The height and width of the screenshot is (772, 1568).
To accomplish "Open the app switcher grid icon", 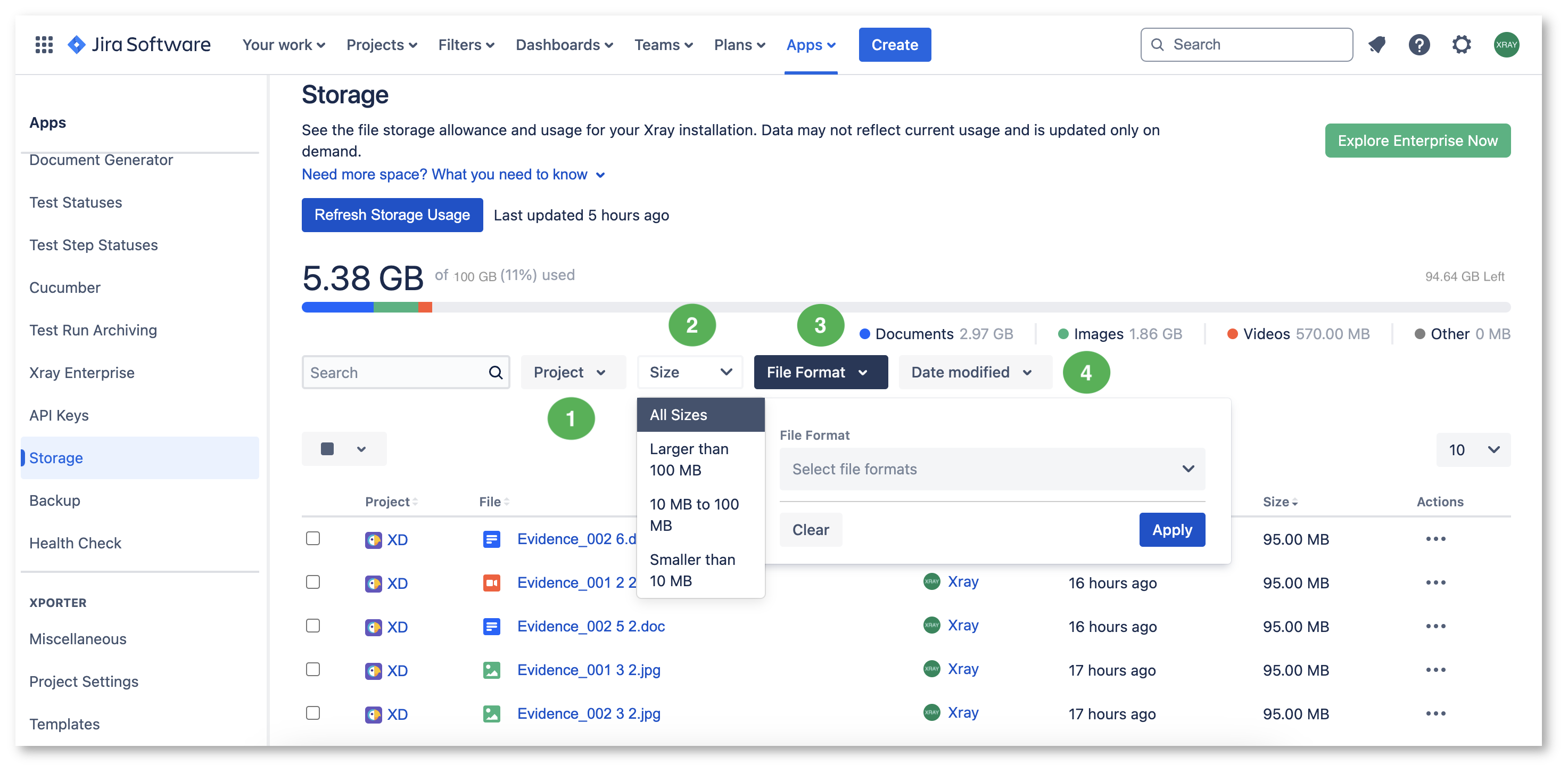I will point(44,44).
